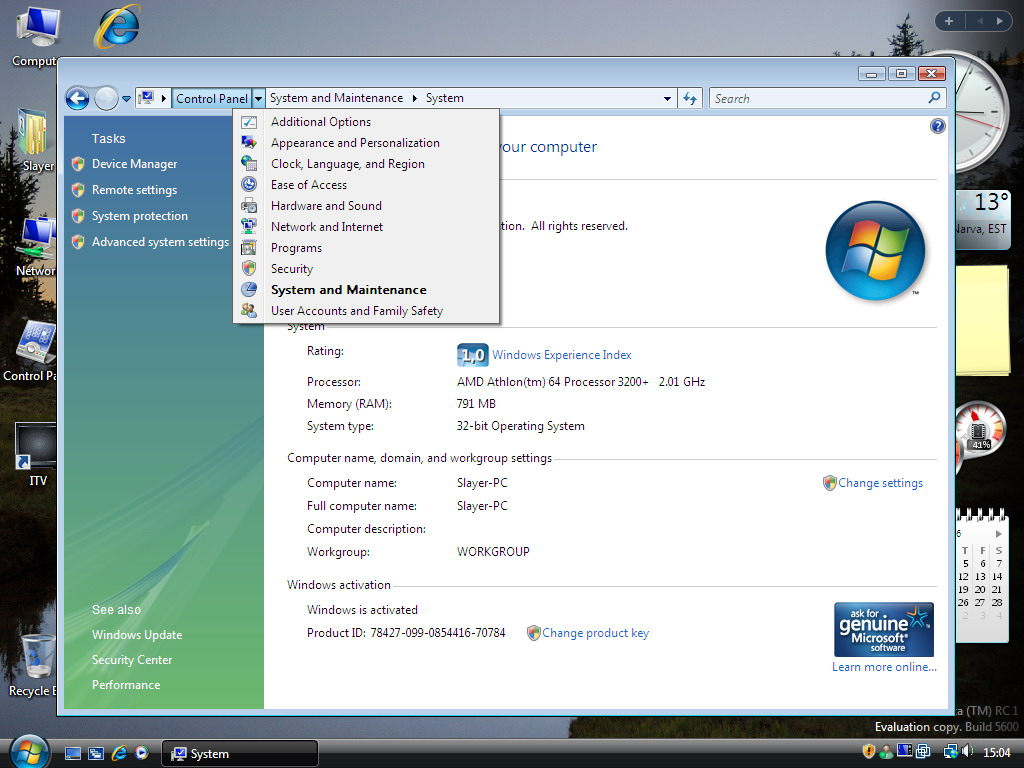1024x768 pixels.
Task: Open Help with the blue question mark icon
Action: click(x=937, y=126)
